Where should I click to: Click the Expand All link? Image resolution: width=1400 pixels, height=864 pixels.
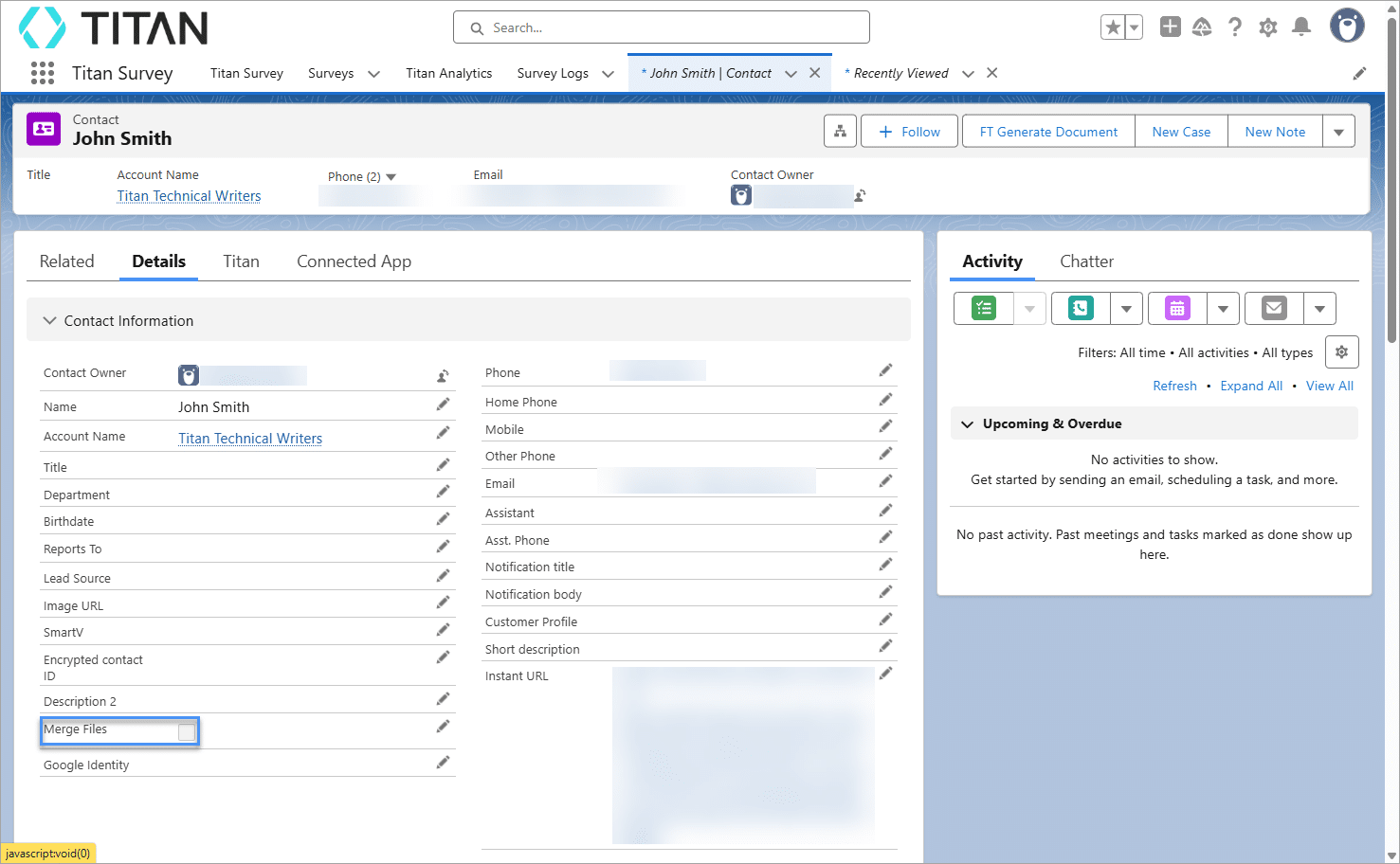[x=1251, y=386]
